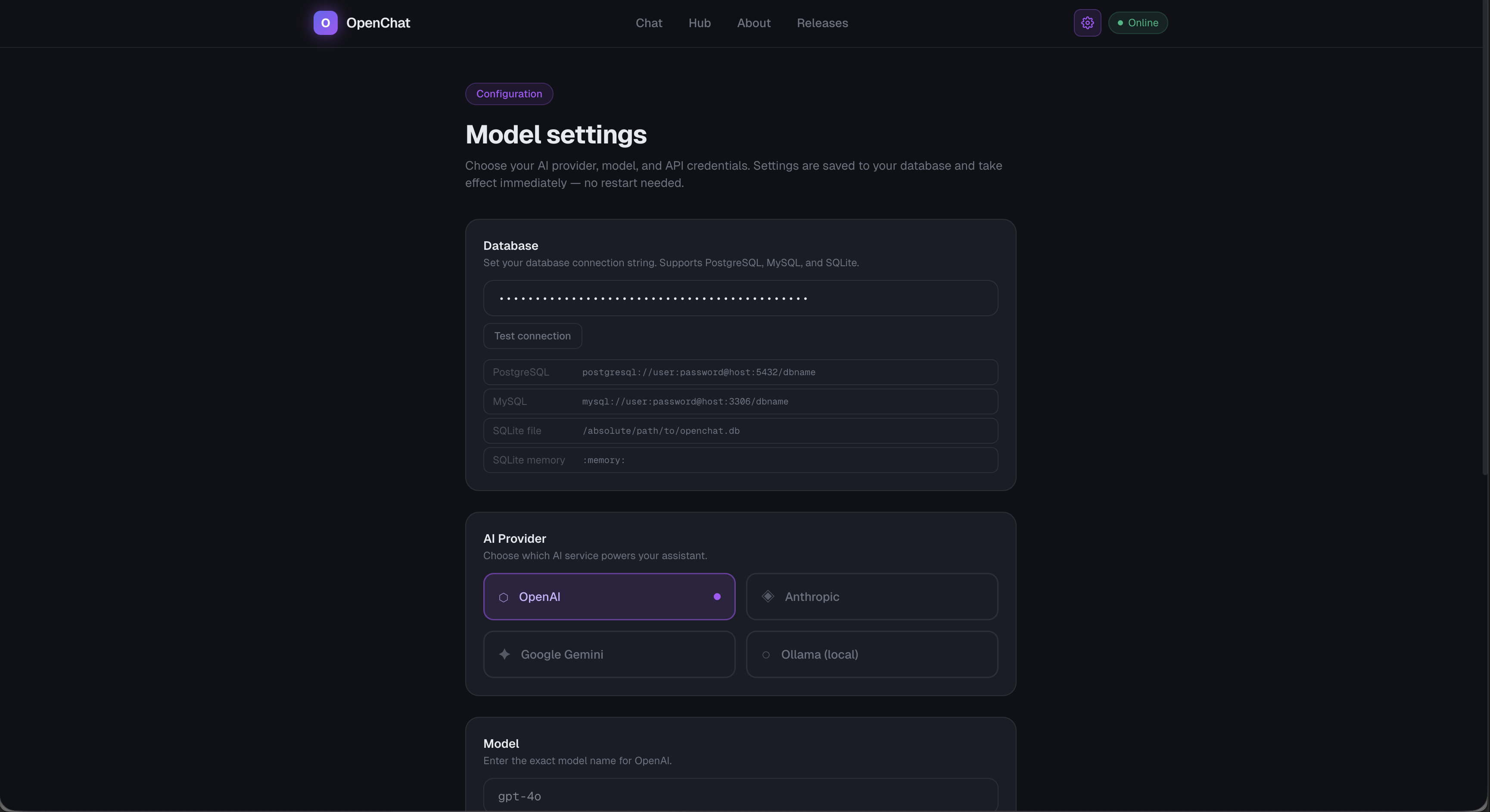Open the Hub page
1490x812 pixels.
699,23
